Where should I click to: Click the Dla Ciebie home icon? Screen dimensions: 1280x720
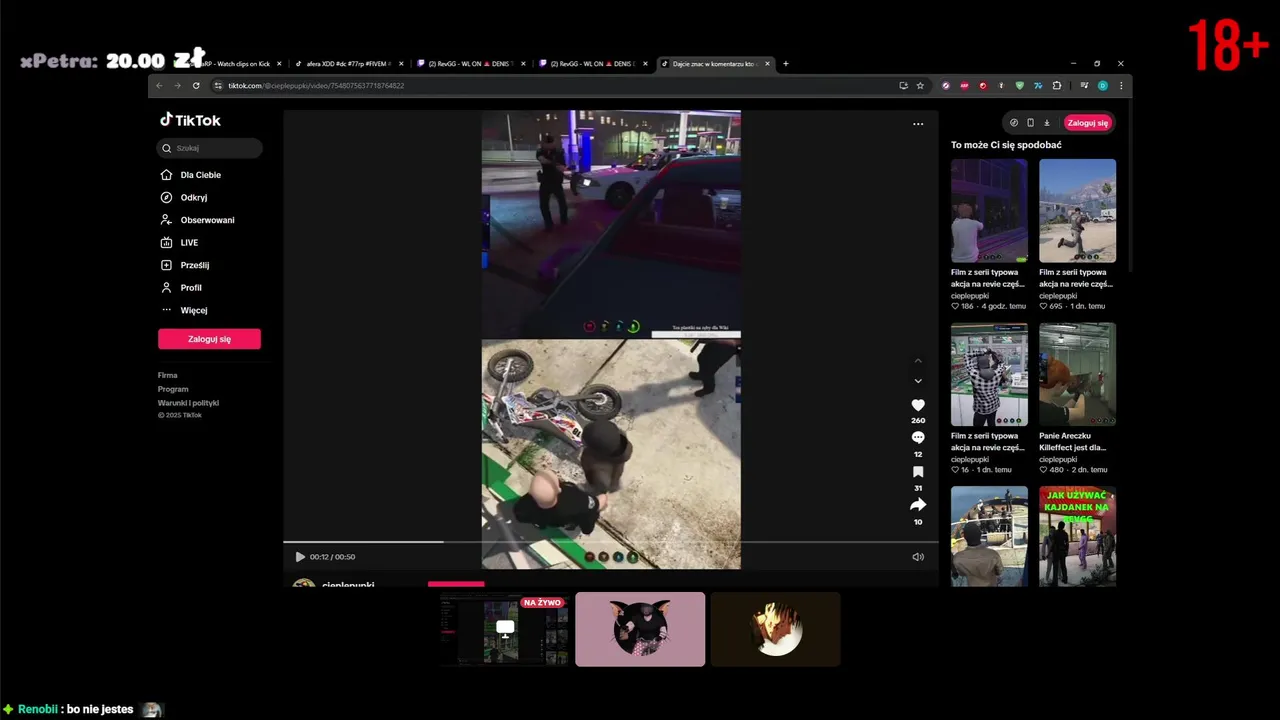pos(167,175)
